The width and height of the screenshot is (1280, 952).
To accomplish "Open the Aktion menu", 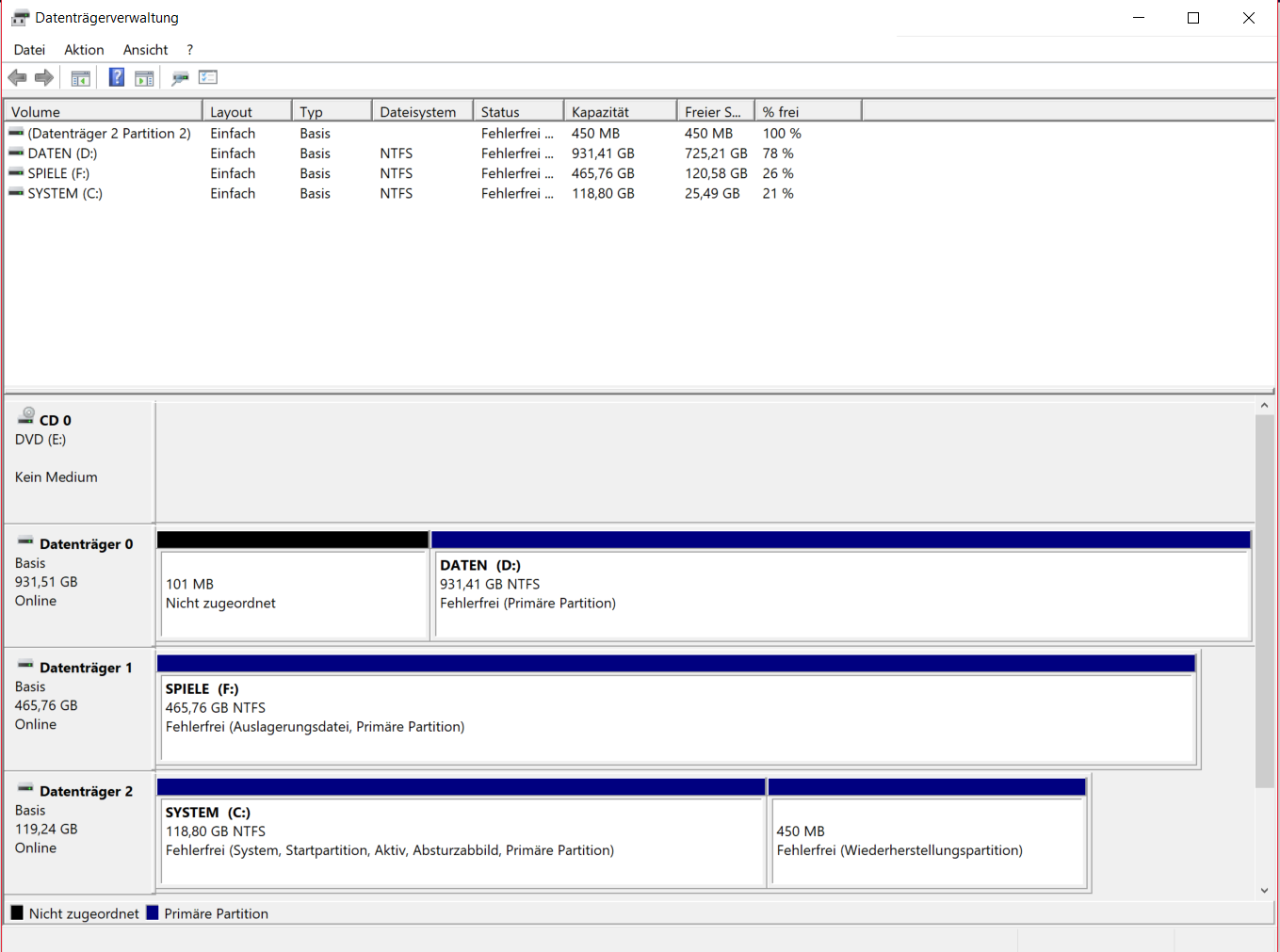I will 84,50.
